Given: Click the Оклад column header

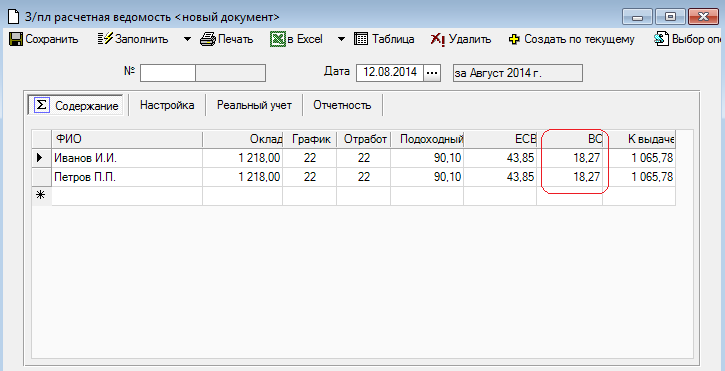Looking at the screenshot, I should (242, 139).
